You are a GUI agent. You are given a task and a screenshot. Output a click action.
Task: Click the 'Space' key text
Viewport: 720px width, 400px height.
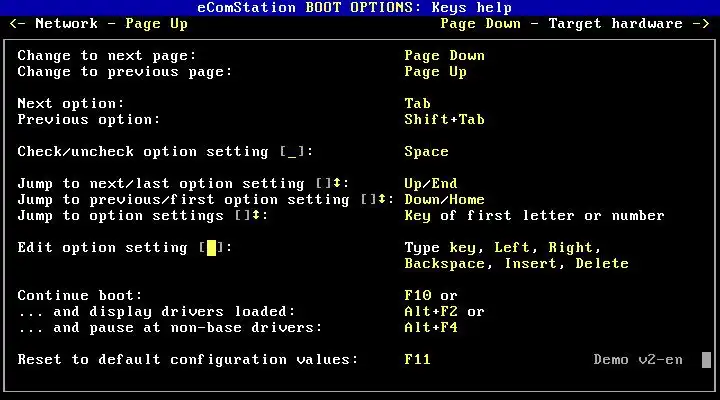pyautogui.click(x=427, y=152)
